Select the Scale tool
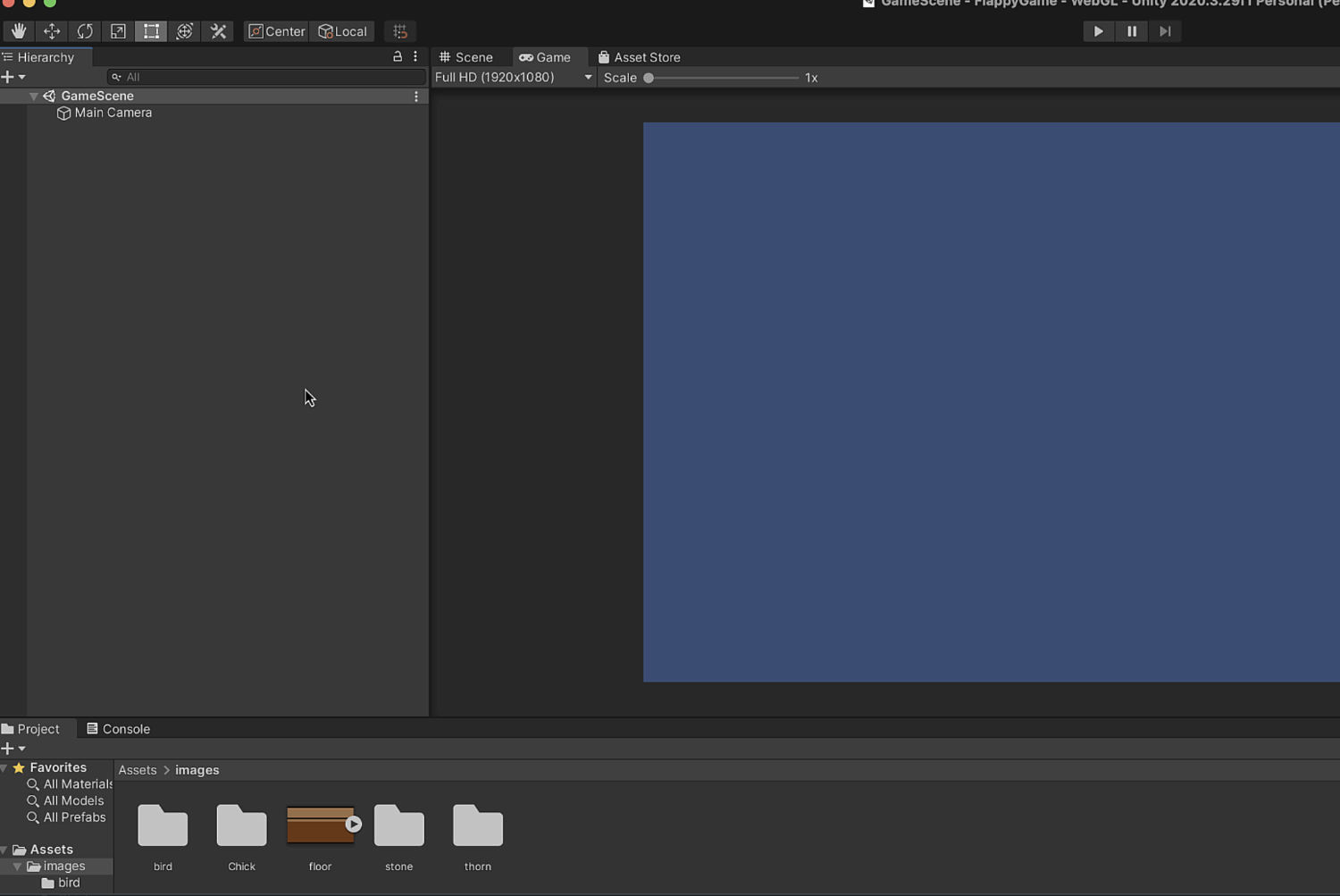 [118, 31]
